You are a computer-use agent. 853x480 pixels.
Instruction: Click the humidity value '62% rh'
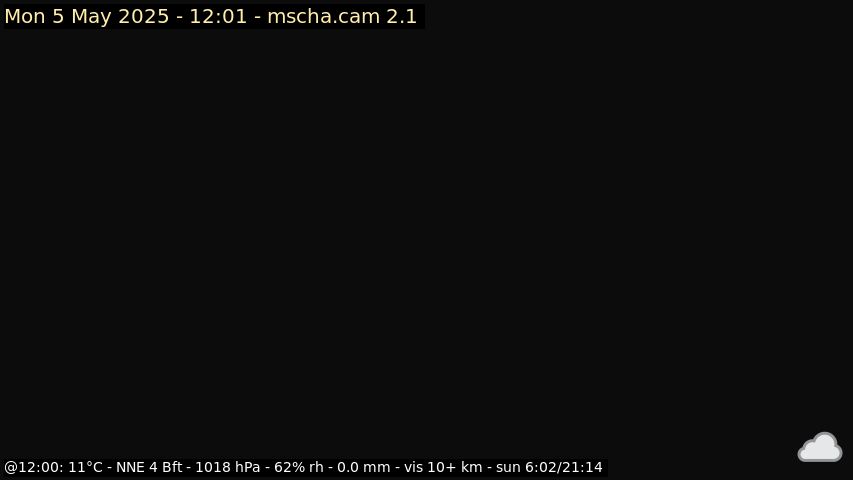coord(299,467)
